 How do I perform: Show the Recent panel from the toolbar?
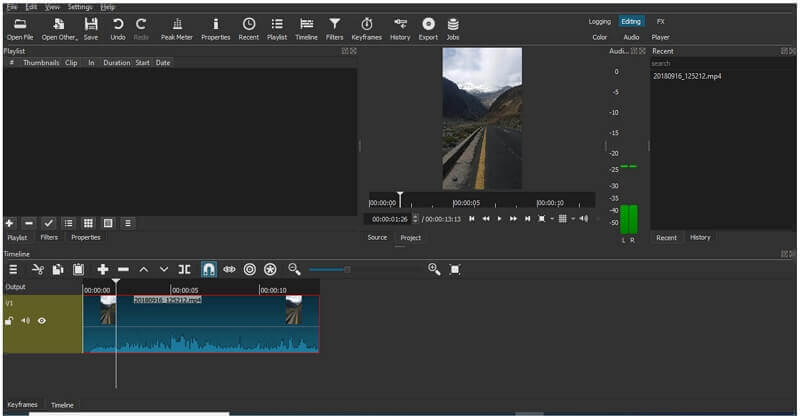[x=248, y=29]
